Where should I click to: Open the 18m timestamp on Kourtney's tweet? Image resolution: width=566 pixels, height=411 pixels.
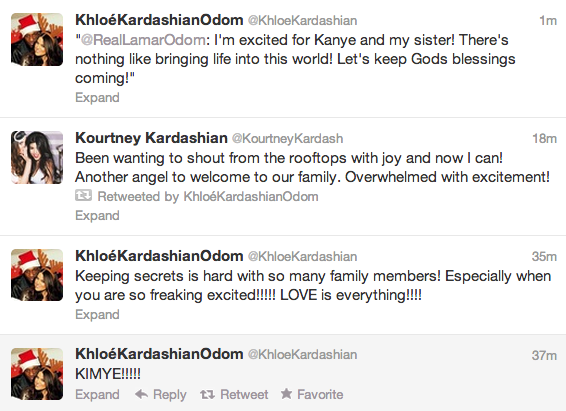coord(545,139)
